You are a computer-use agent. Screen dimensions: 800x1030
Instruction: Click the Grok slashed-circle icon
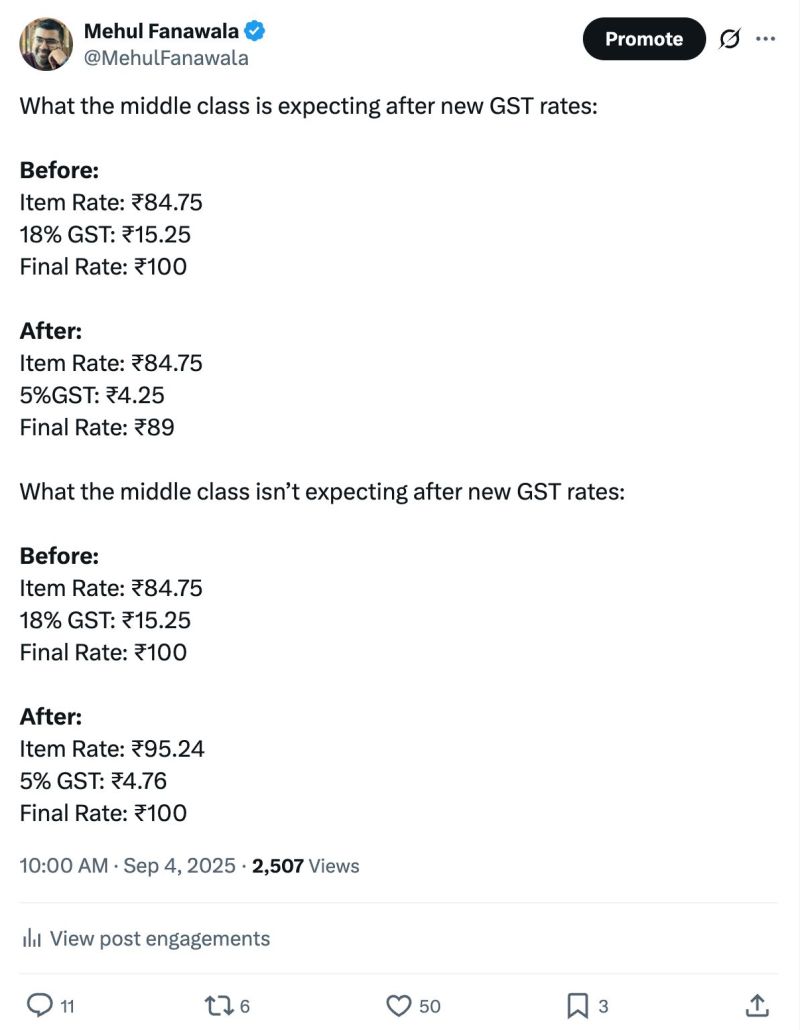coord(729,39)
